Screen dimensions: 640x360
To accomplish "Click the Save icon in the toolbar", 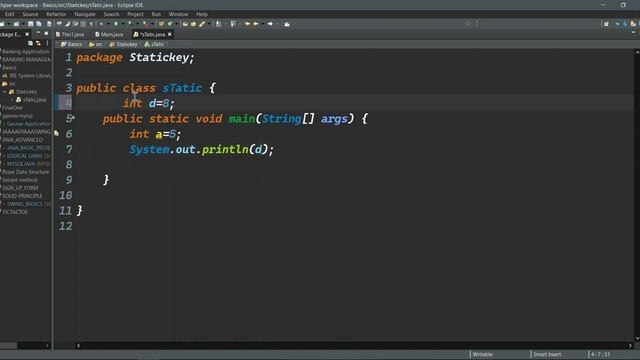I will pyautogui.click(x=31, y=24).
